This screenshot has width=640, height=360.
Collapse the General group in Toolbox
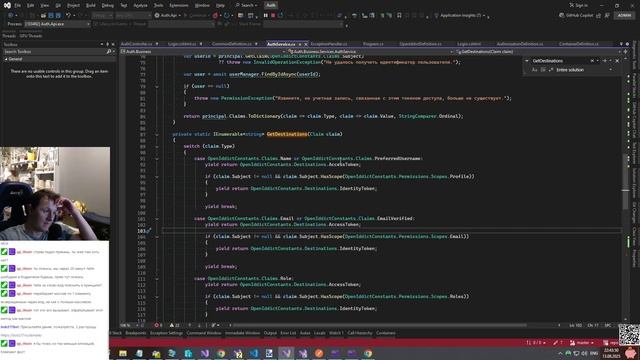(x=6, y=59)
